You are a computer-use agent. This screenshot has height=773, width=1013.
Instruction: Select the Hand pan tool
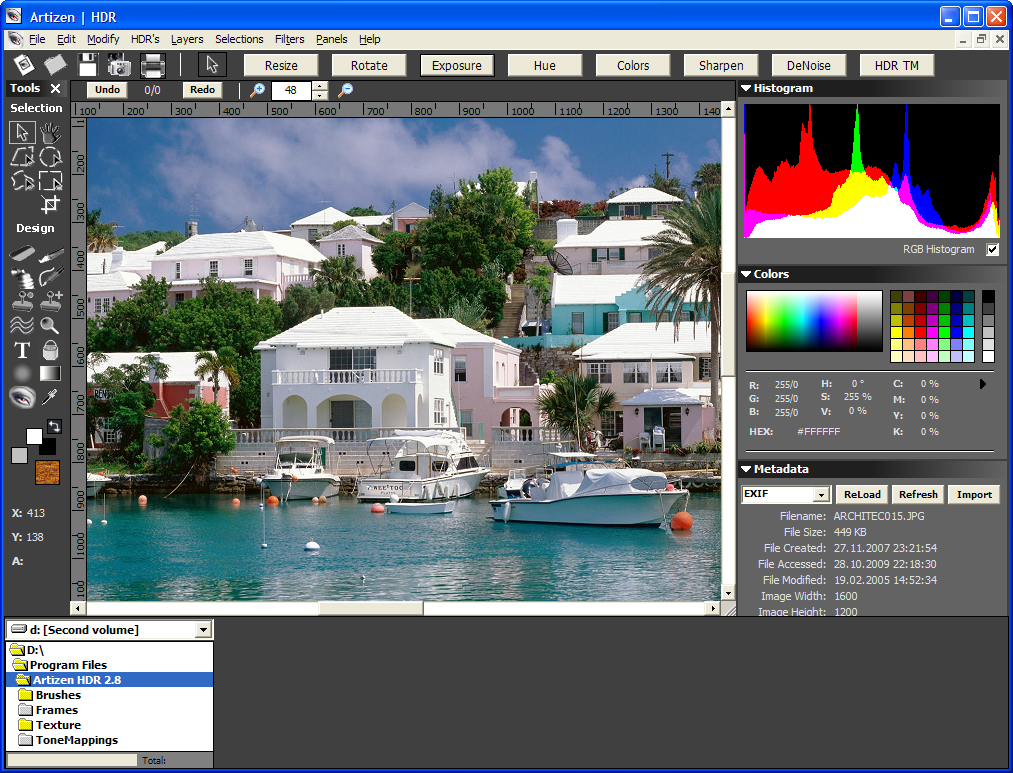tap(50, 132)
